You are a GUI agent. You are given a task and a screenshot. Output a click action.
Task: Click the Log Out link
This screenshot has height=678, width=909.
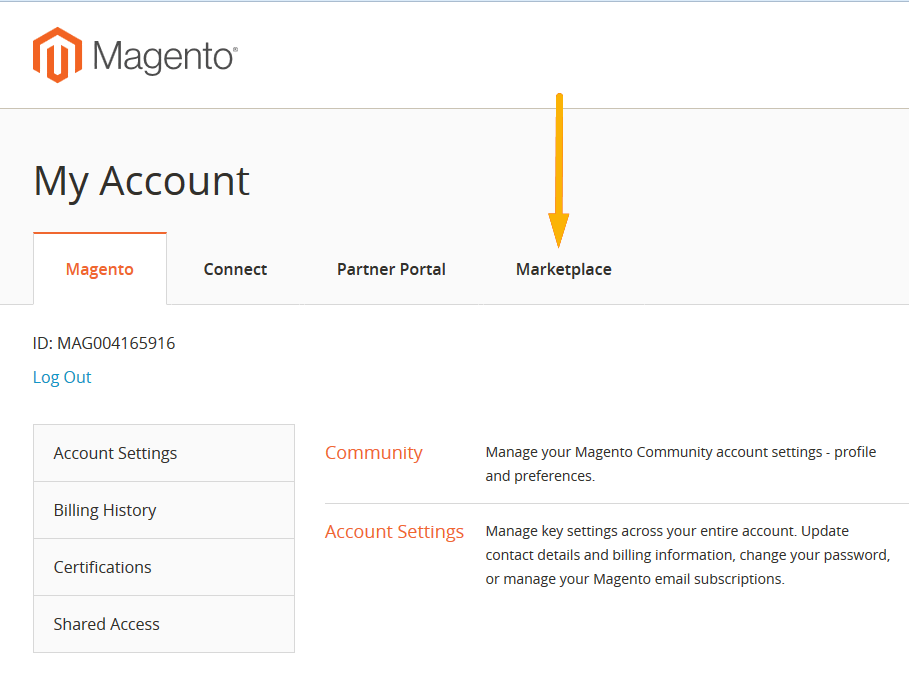(62, 377)
